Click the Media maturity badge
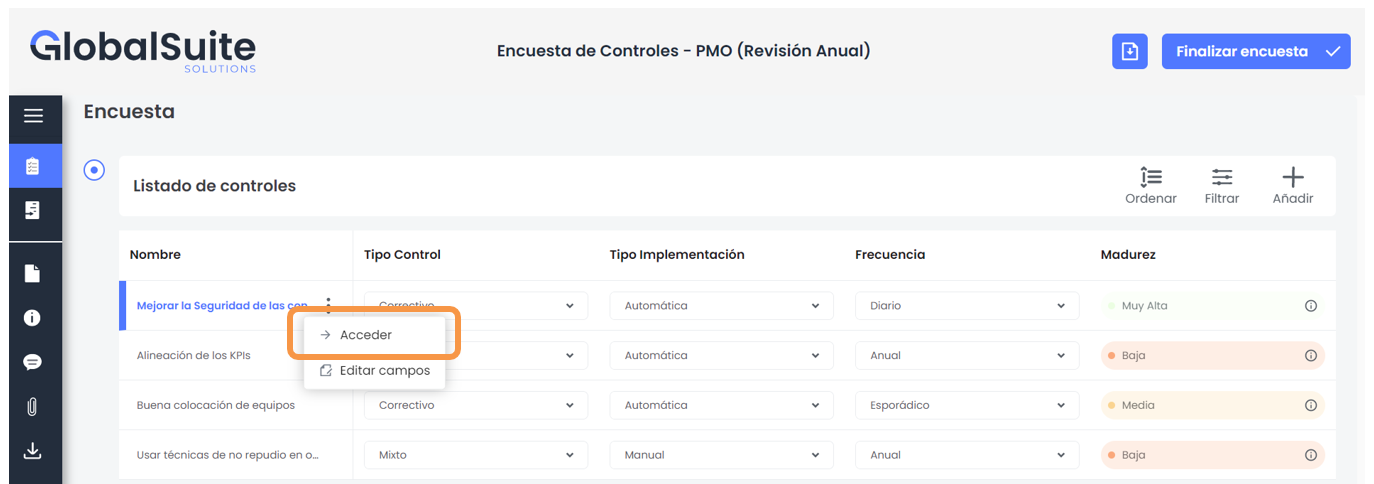This screenshot has width=1374, height=484. click(1140, 406)
